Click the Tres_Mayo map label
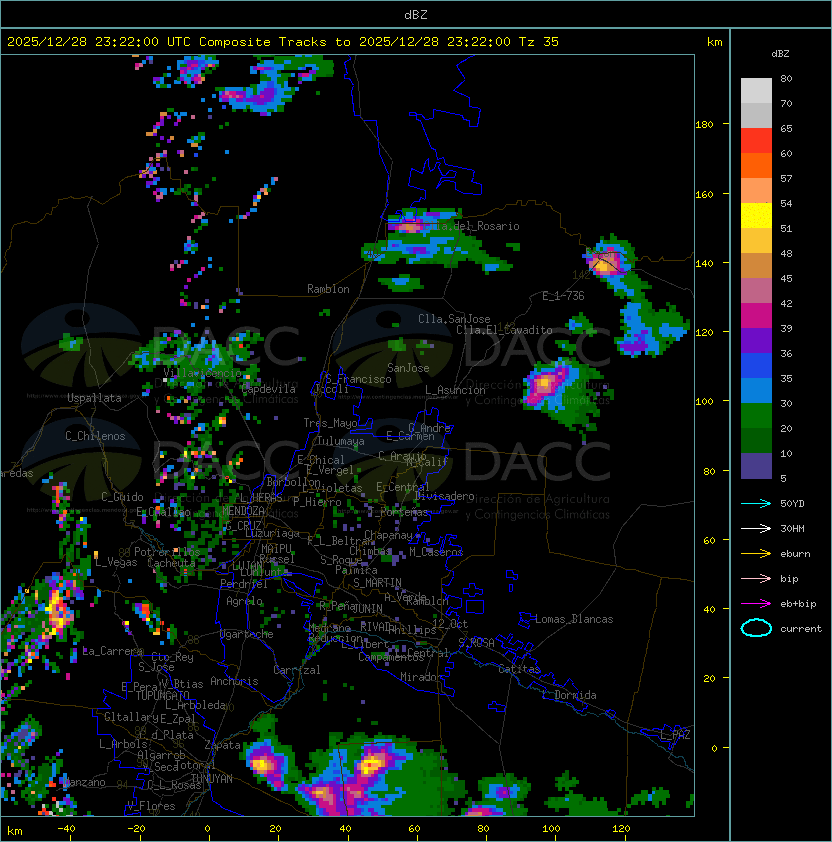The width and height of the screenshot is (832, 842). [x=330, y=423]
